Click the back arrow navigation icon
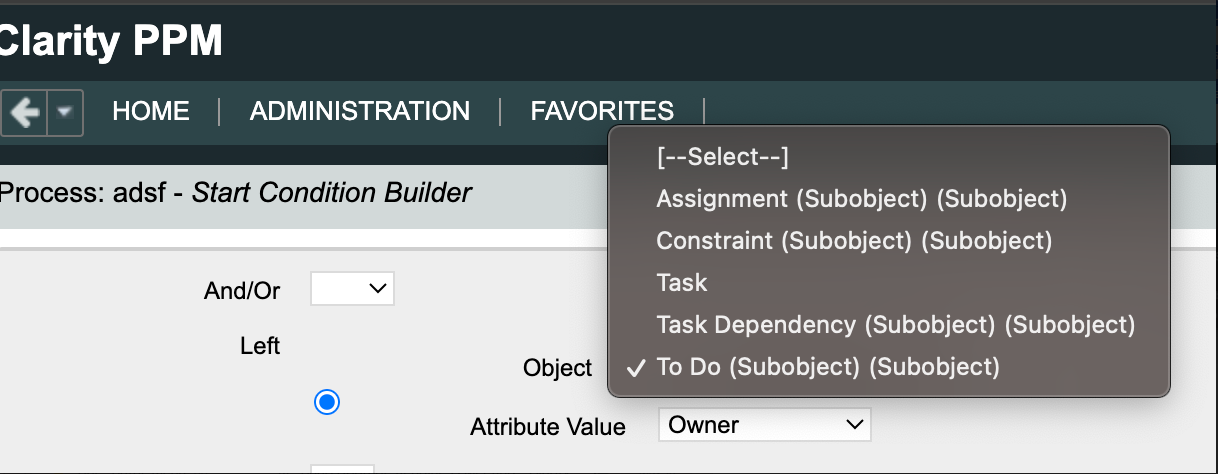Image resolution: width=1218 pixels, height=474 pixels. pyautogui.click(x=24, y=113)
